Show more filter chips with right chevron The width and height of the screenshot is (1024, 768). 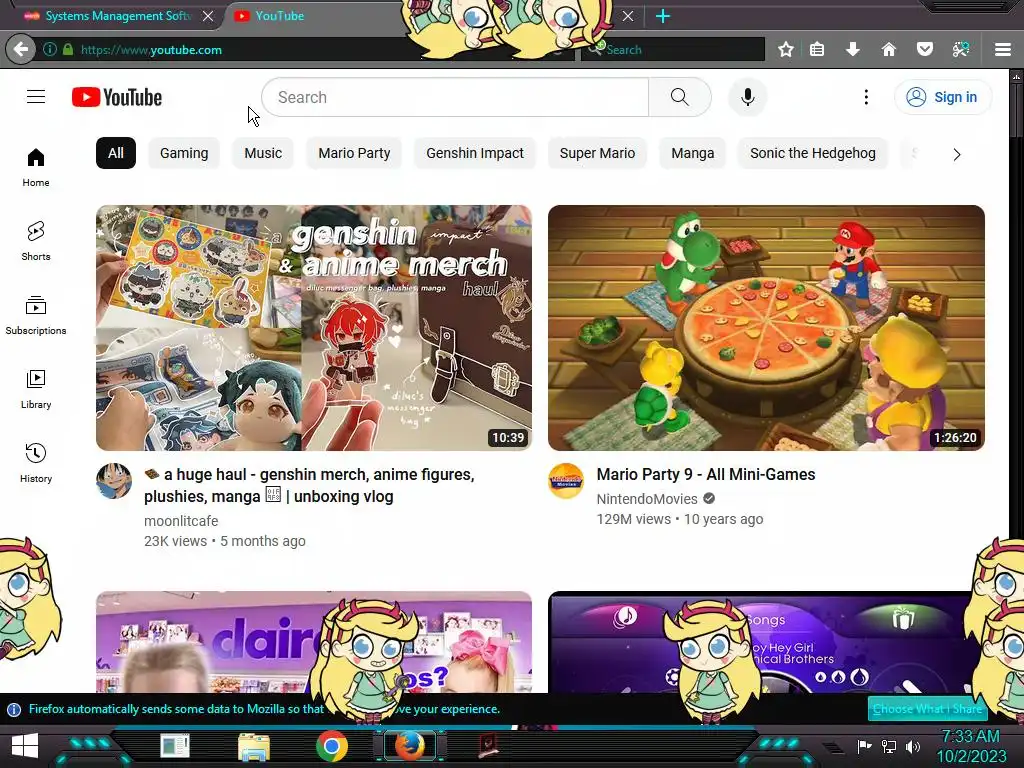pyautogui.click(x=957, y=154)
